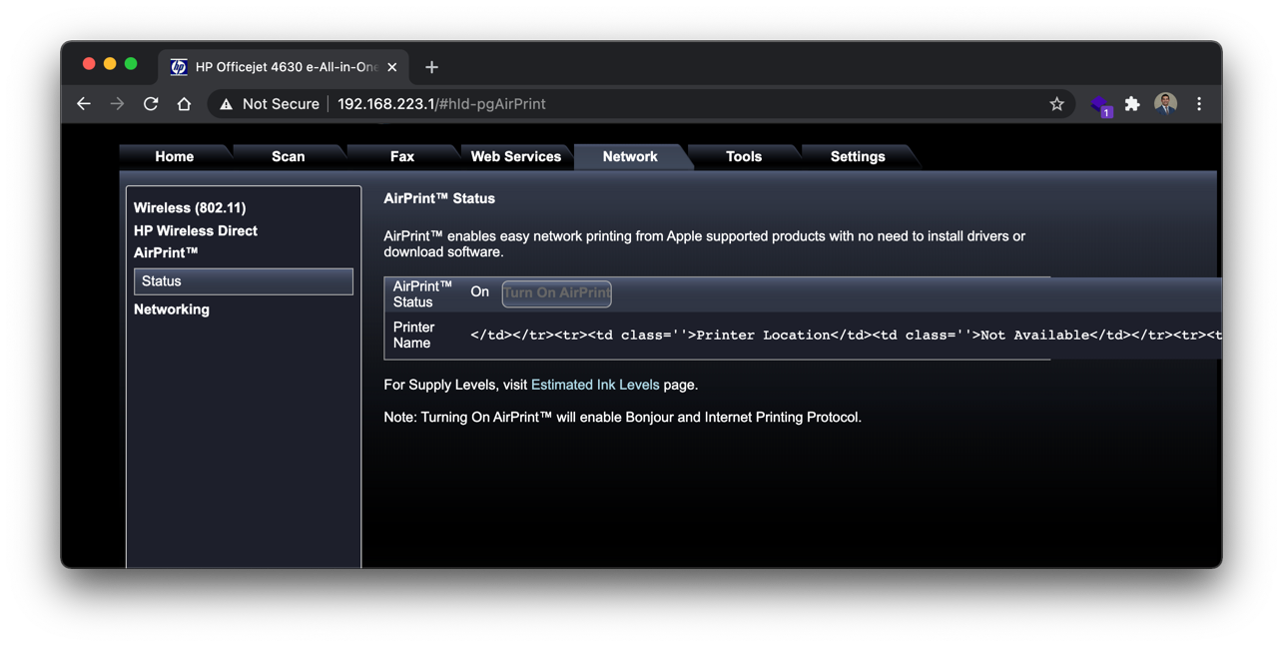Open the Chrome three-dot menu

[x=1199, y=104]
